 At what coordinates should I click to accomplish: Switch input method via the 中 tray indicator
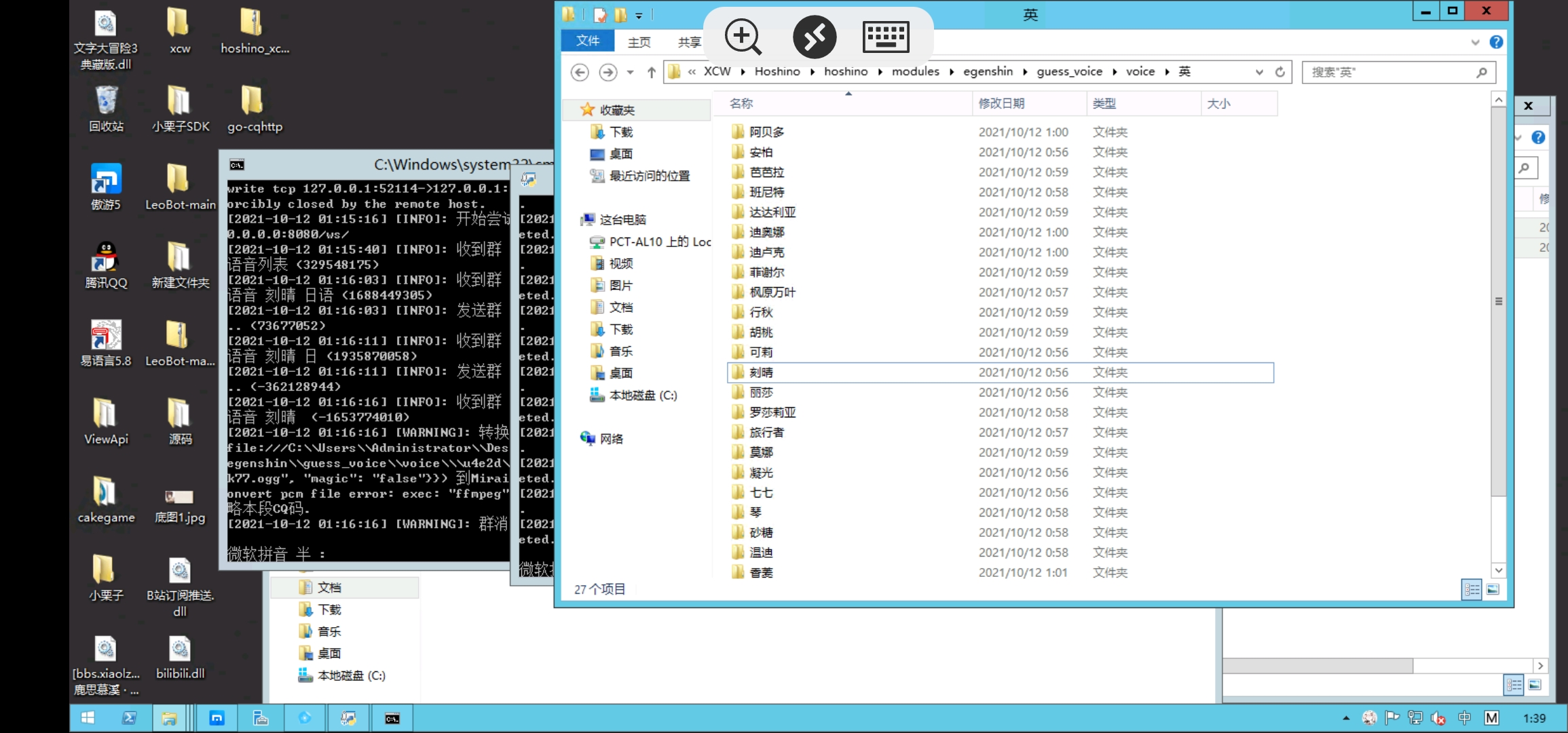pos(1464,718)
